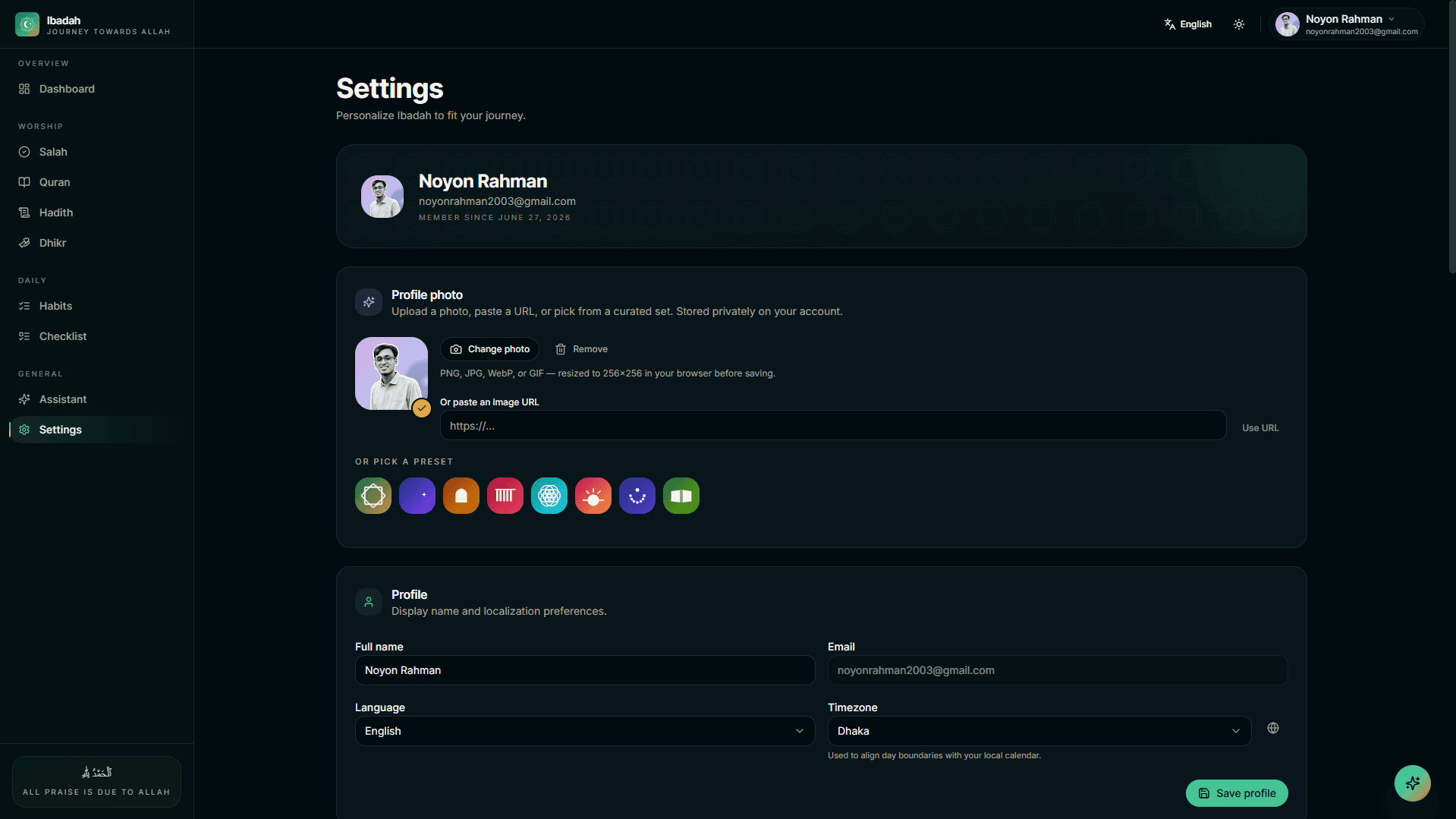Choose the purple crescent star preset avatar
The width and height of the screenshot is (1456, 819).
point(417,496)
